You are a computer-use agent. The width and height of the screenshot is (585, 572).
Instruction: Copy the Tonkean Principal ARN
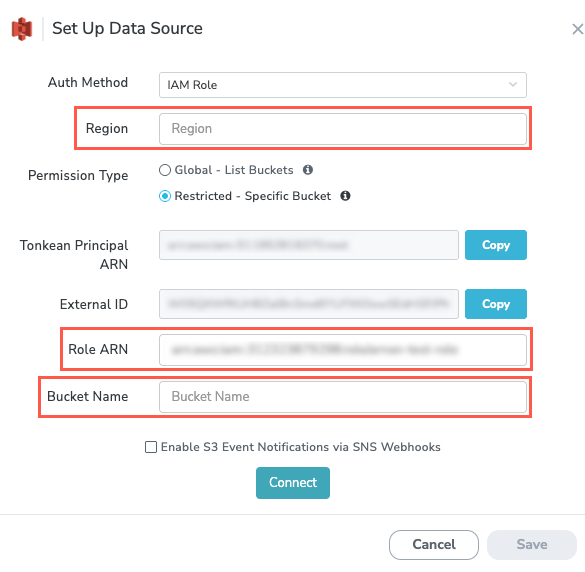point(495,245)
